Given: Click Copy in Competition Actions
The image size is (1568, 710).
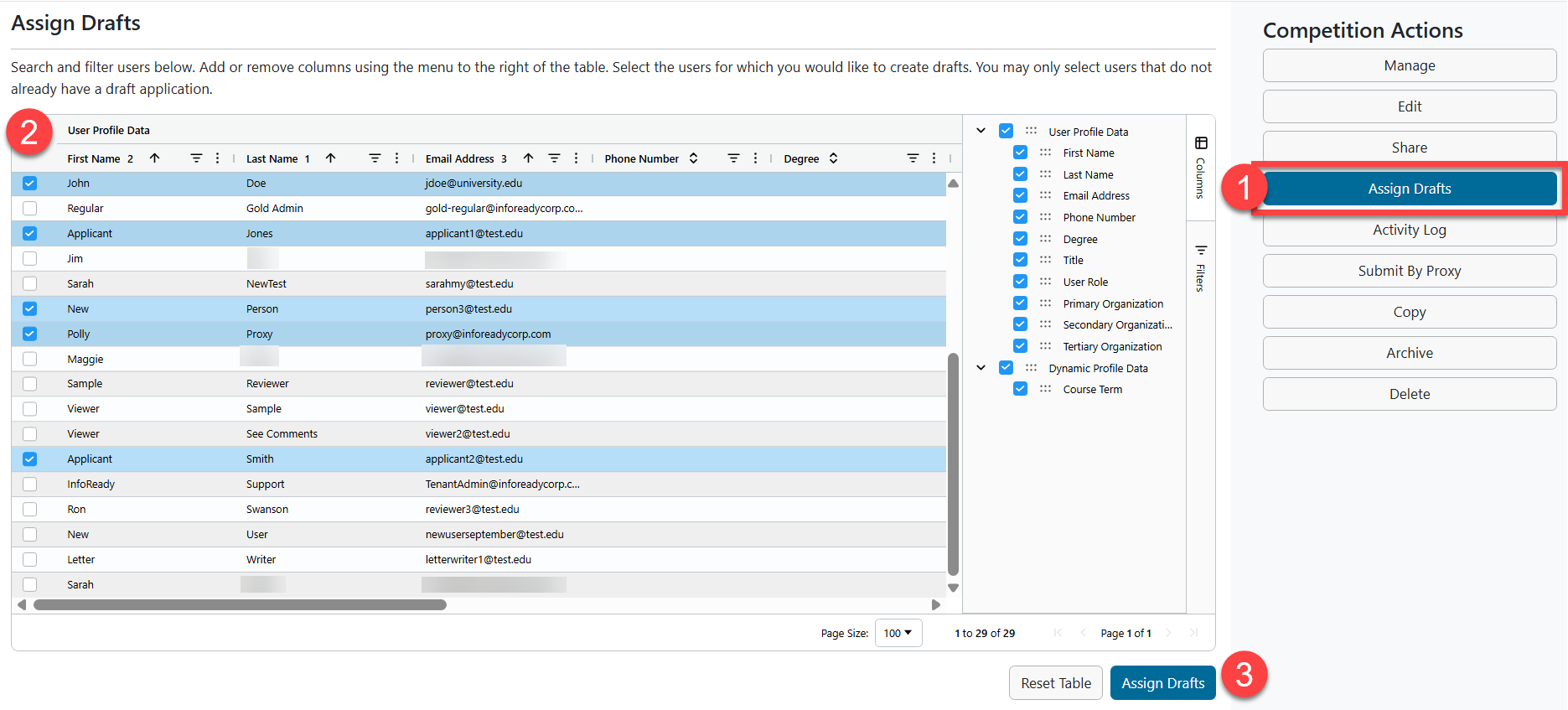Looking at the screenshot, I should [x=1410, y=312].
